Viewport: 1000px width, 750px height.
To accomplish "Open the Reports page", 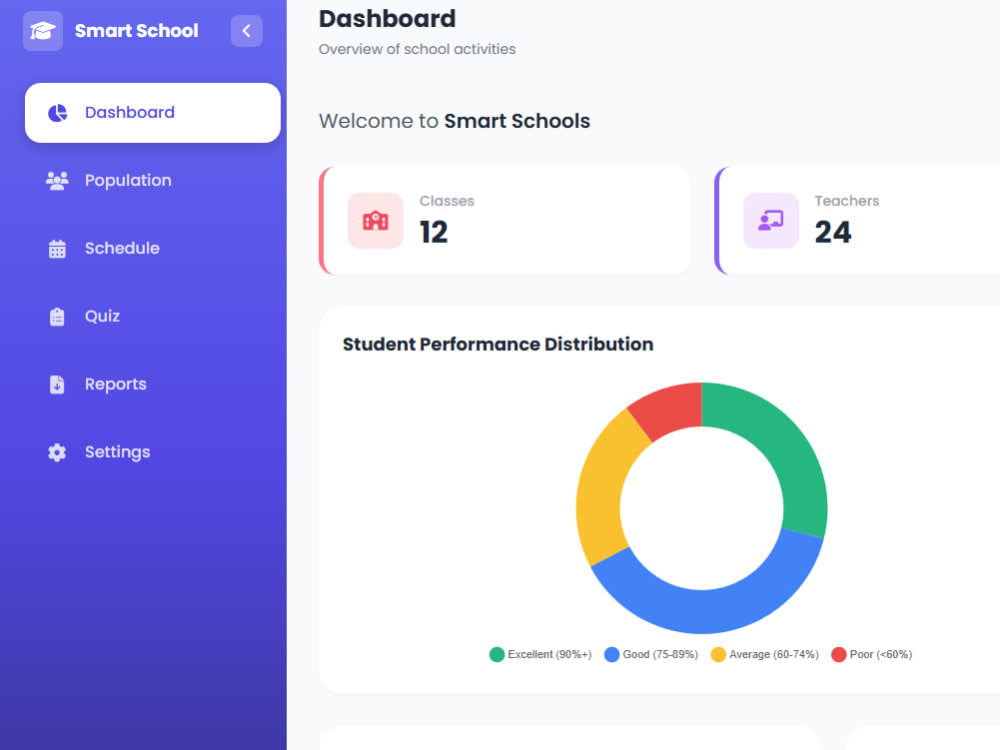I will point(152,385).
